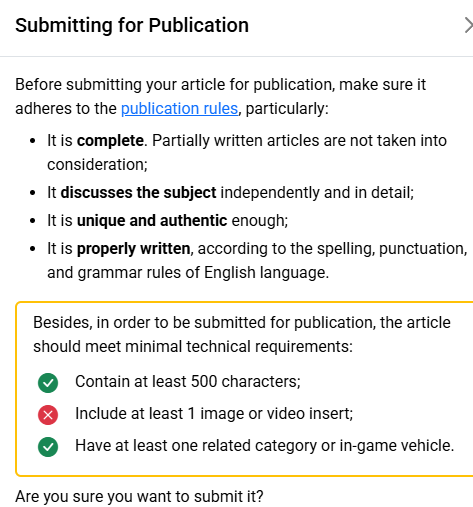Click the bold 'discusses the subject' phrase
473x507 pixels.
[x=138, y=193]
